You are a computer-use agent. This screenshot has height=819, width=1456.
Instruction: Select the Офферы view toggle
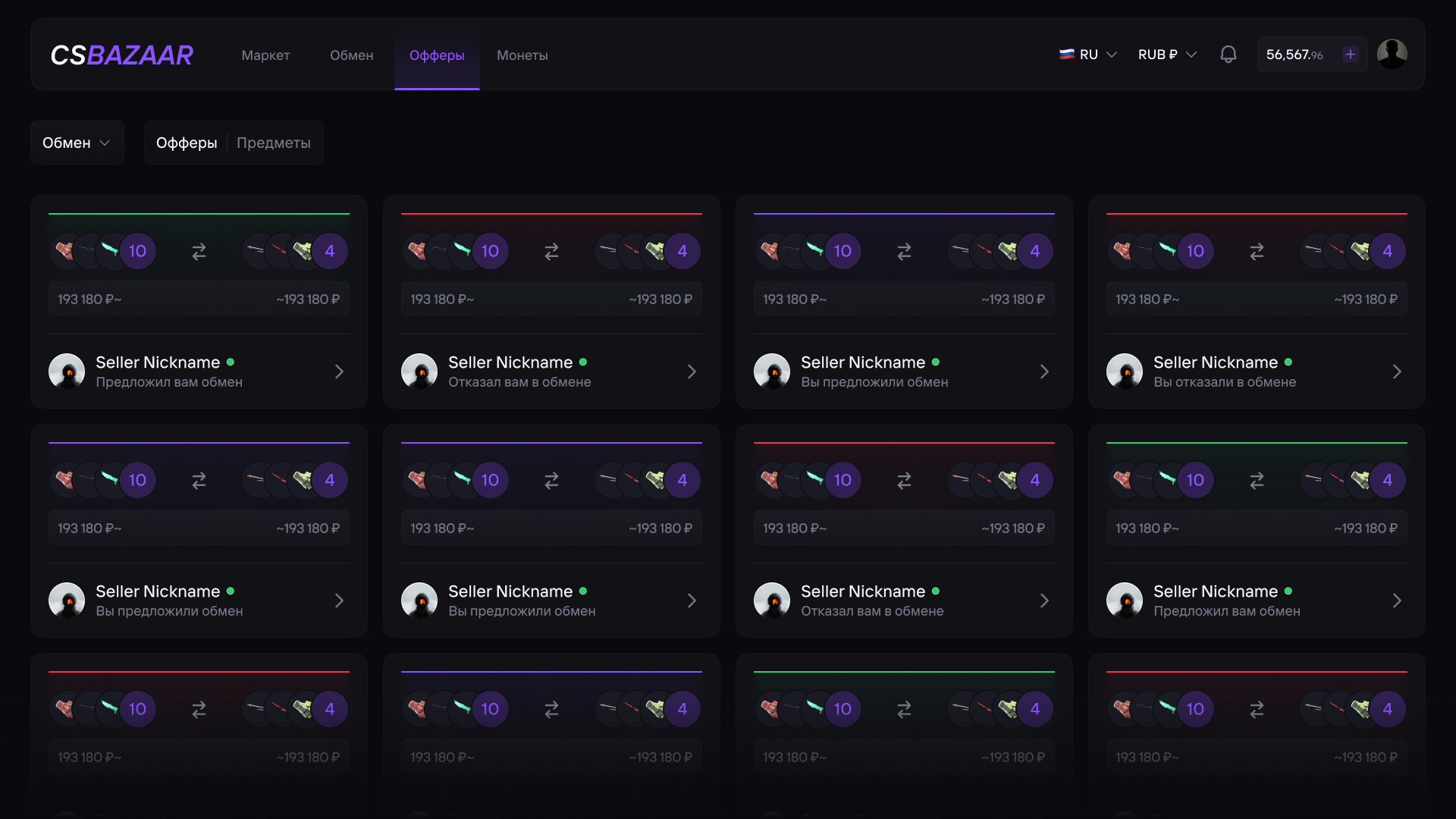pos(187,143)
